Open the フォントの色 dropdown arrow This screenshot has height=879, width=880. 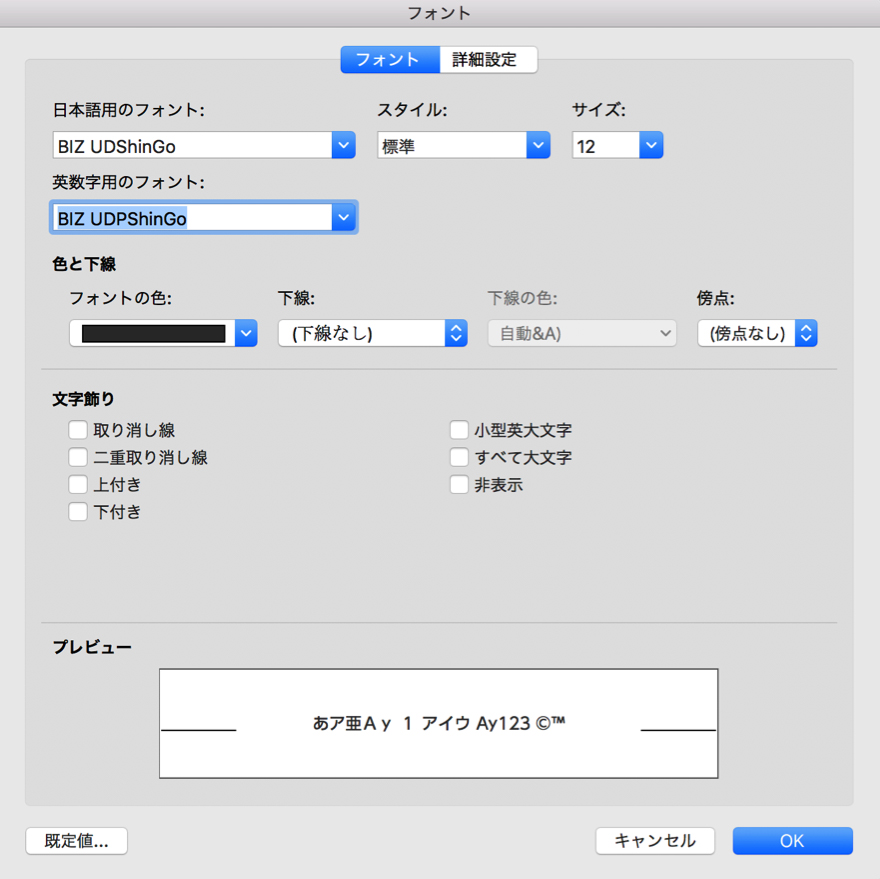246,333
